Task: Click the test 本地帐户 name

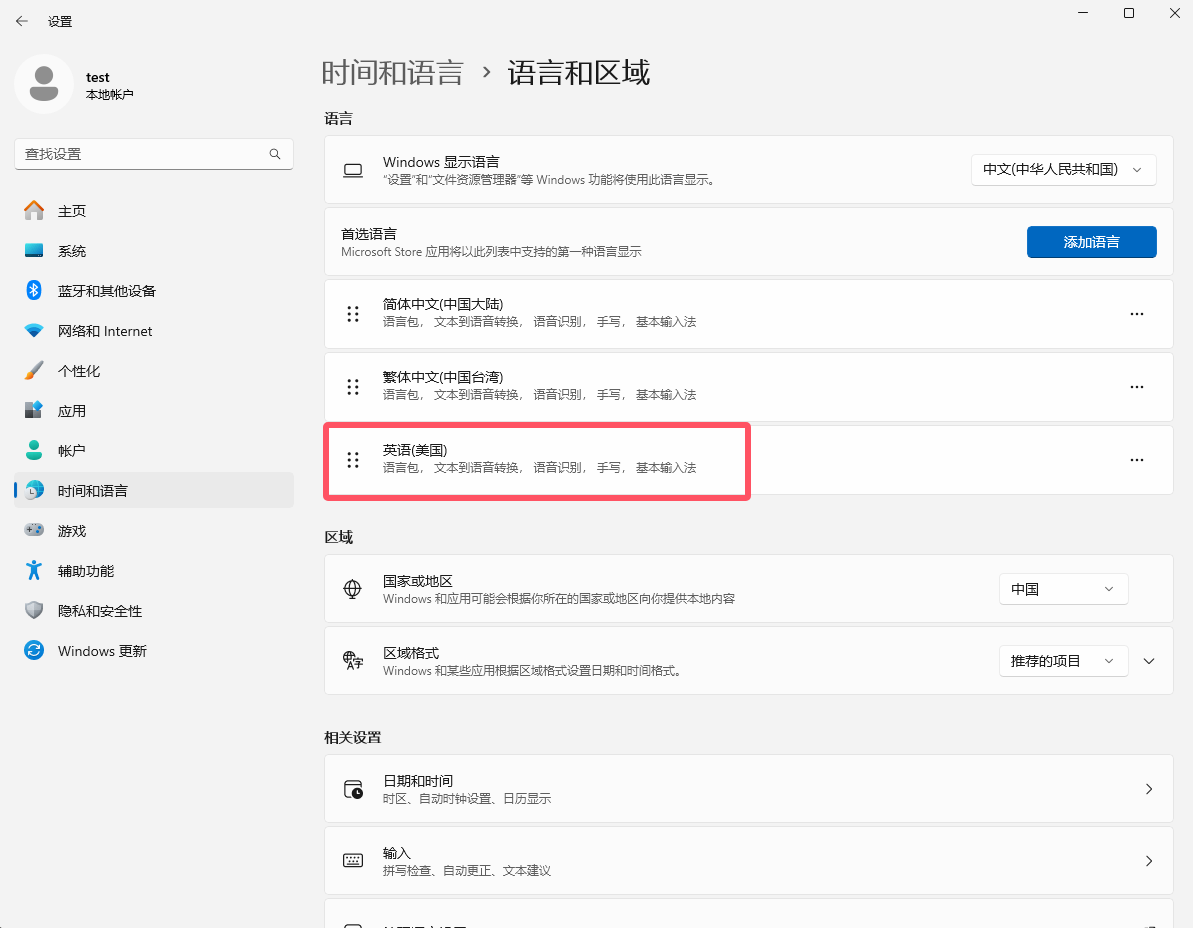Action: click(x=110, y=85)
